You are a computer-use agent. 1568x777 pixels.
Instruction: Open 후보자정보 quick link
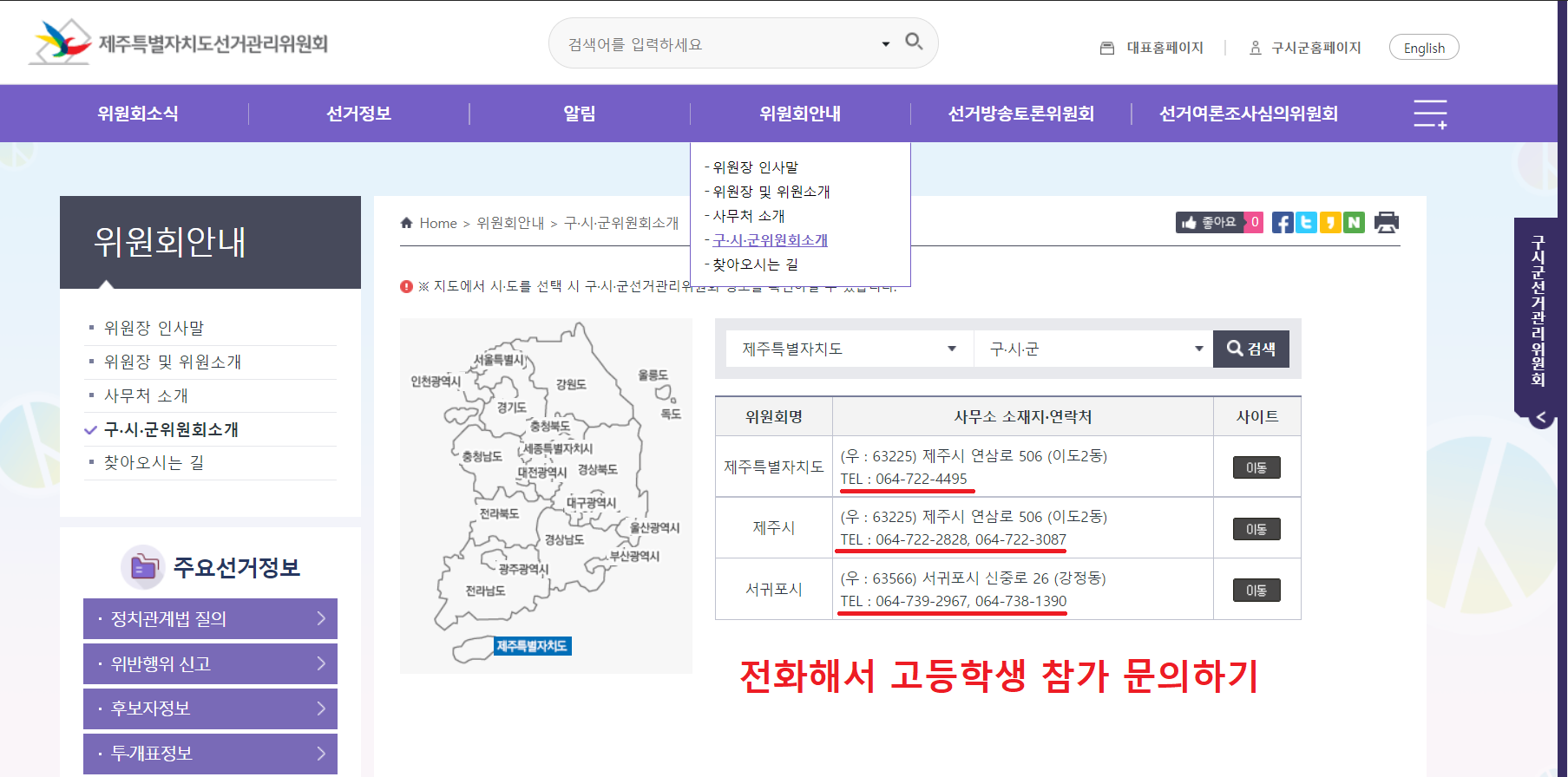210,708
